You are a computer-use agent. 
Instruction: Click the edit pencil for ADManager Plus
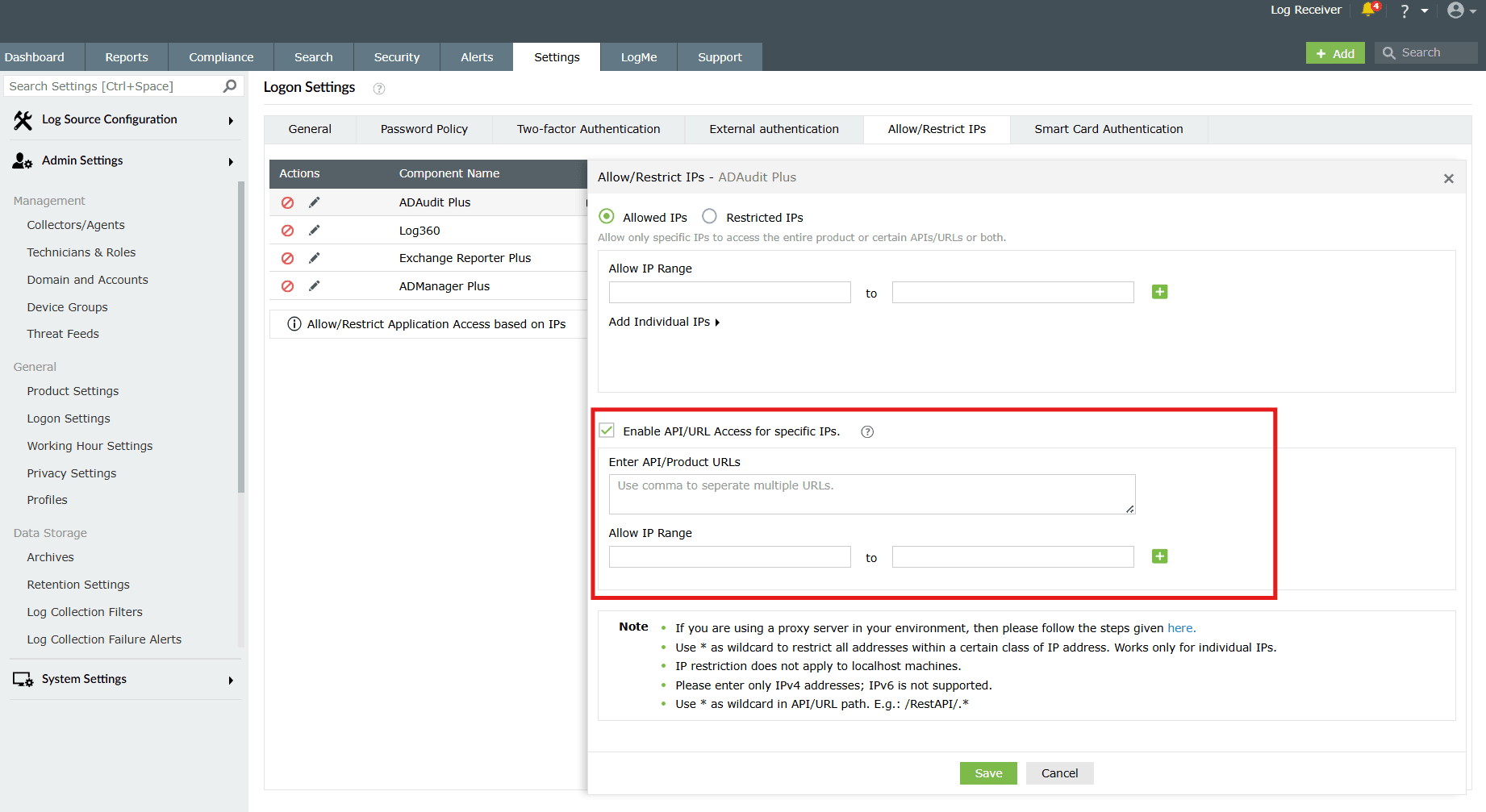pyautogui.click(x=315, y=286)
